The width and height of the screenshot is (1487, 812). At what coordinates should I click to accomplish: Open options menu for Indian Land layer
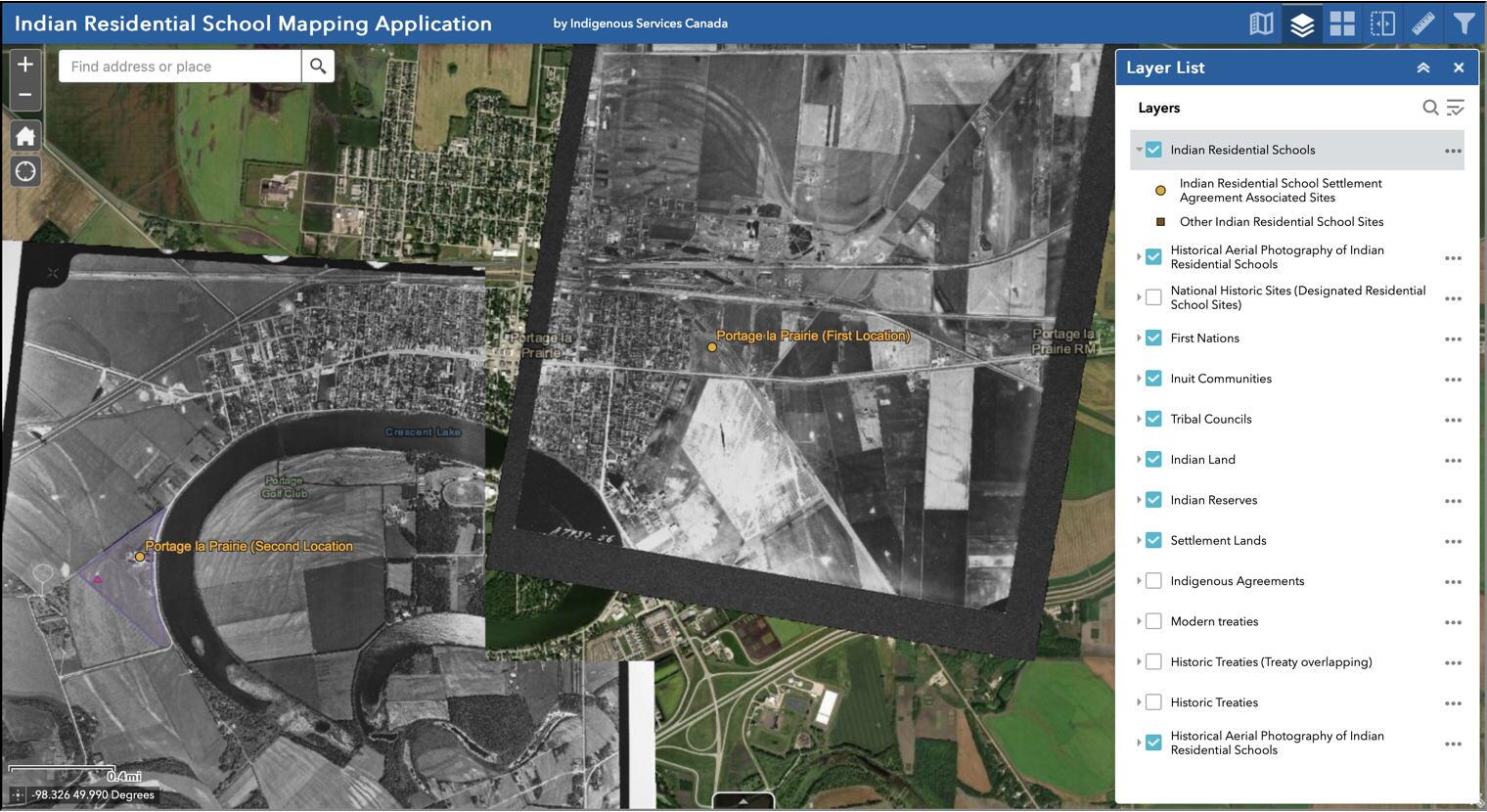click(1453, 461)
